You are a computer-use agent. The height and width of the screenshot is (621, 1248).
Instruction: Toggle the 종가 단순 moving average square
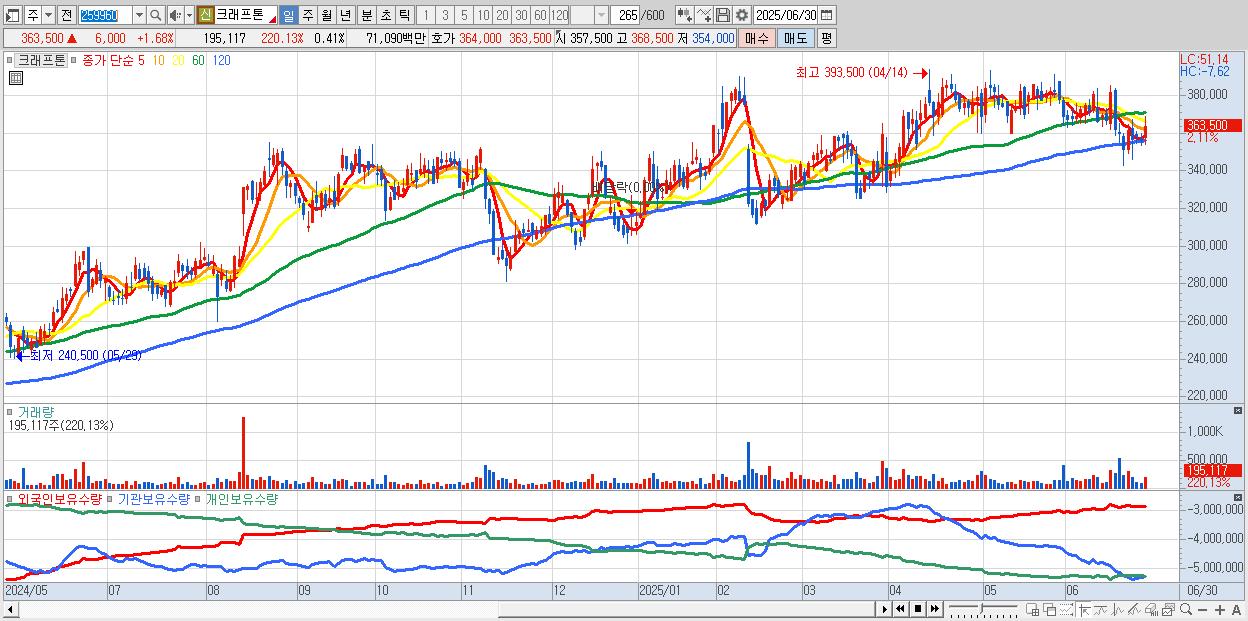tap(75, 60)
